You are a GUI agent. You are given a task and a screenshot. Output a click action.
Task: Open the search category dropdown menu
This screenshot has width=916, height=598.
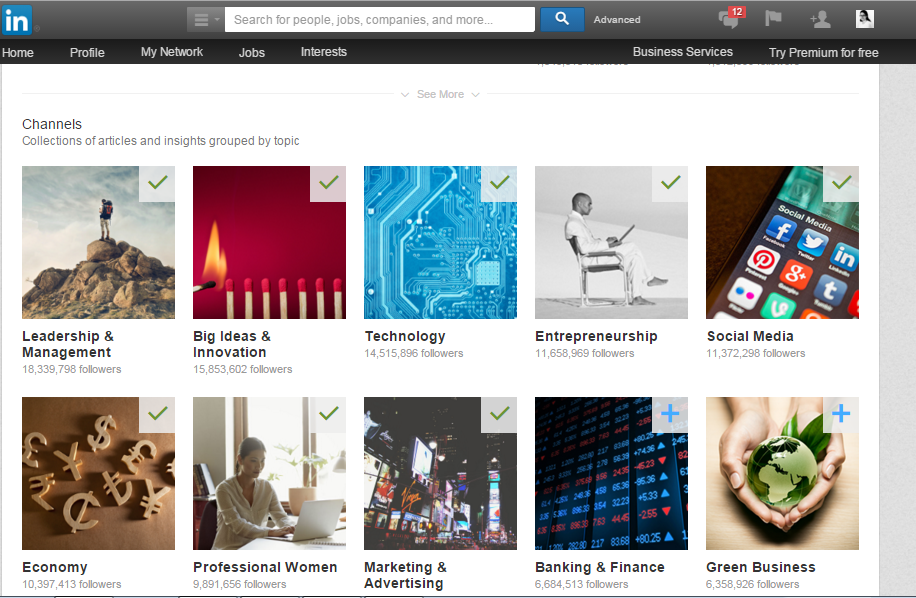(205, 19)
